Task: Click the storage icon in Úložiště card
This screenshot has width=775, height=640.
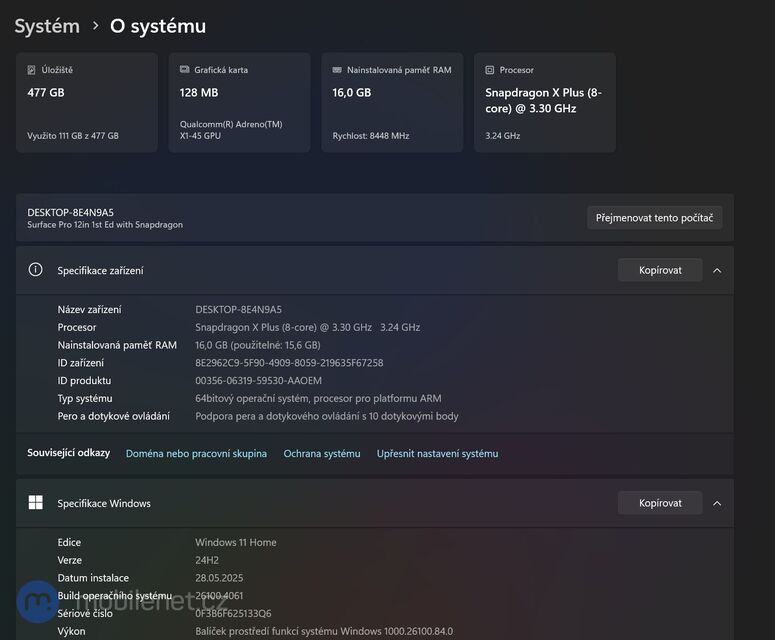Action: coord(32,70)
